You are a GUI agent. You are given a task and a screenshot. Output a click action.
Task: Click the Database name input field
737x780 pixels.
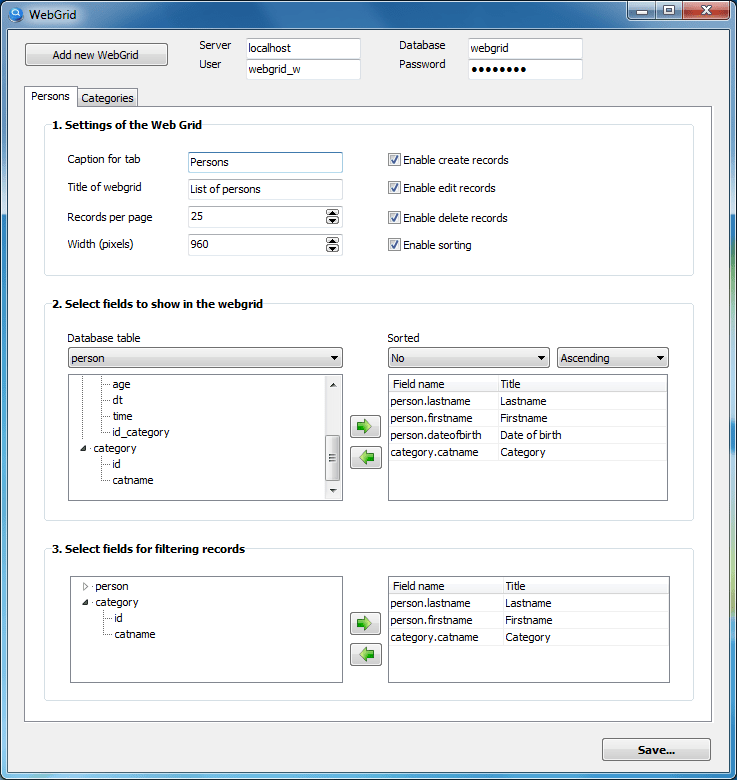525,48
